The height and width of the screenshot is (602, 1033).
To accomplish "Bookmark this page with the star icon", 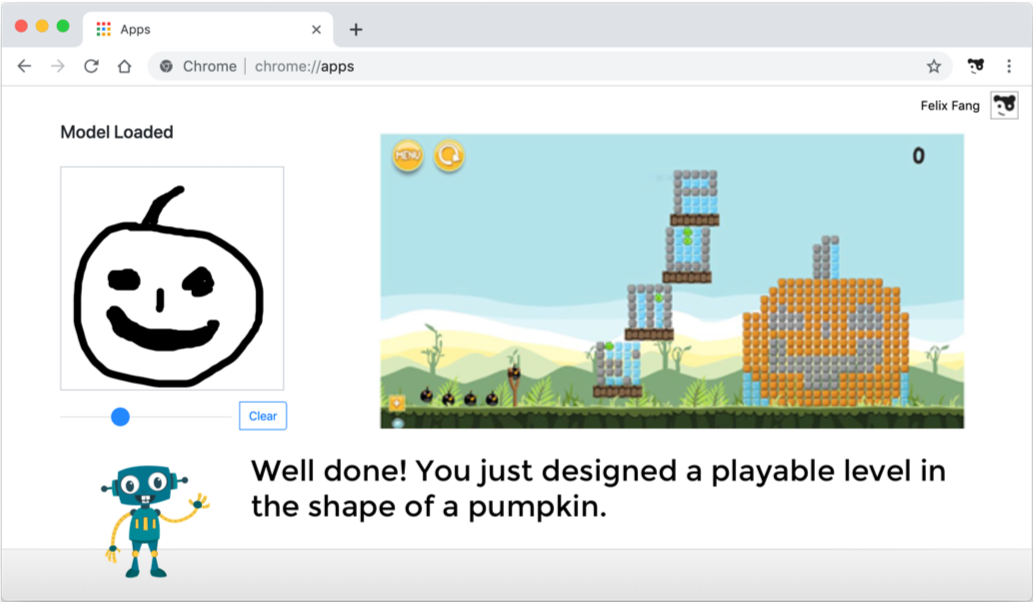I will click(x=934, y=66).
